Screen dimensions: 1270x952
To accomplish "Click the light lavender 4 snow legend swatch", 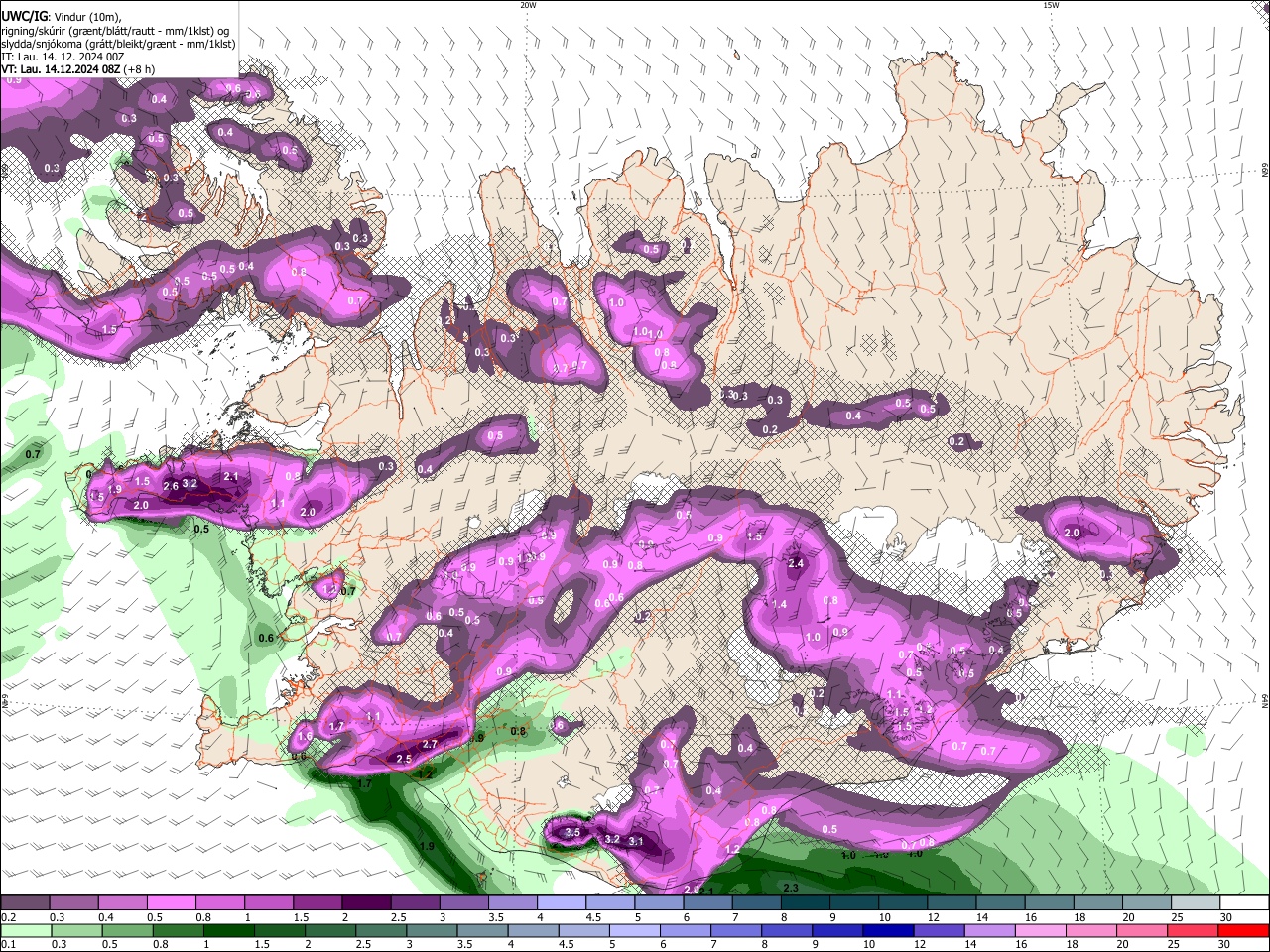I will 561,903.
